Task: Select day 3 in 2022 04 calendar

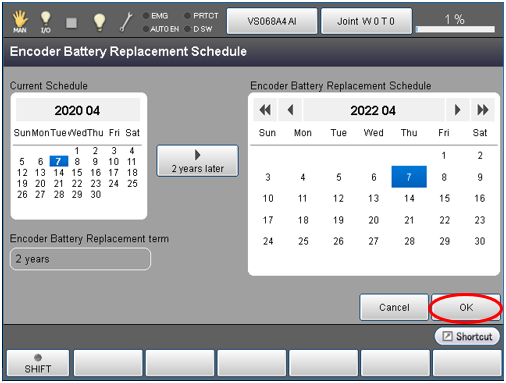Action: point(268,177)
